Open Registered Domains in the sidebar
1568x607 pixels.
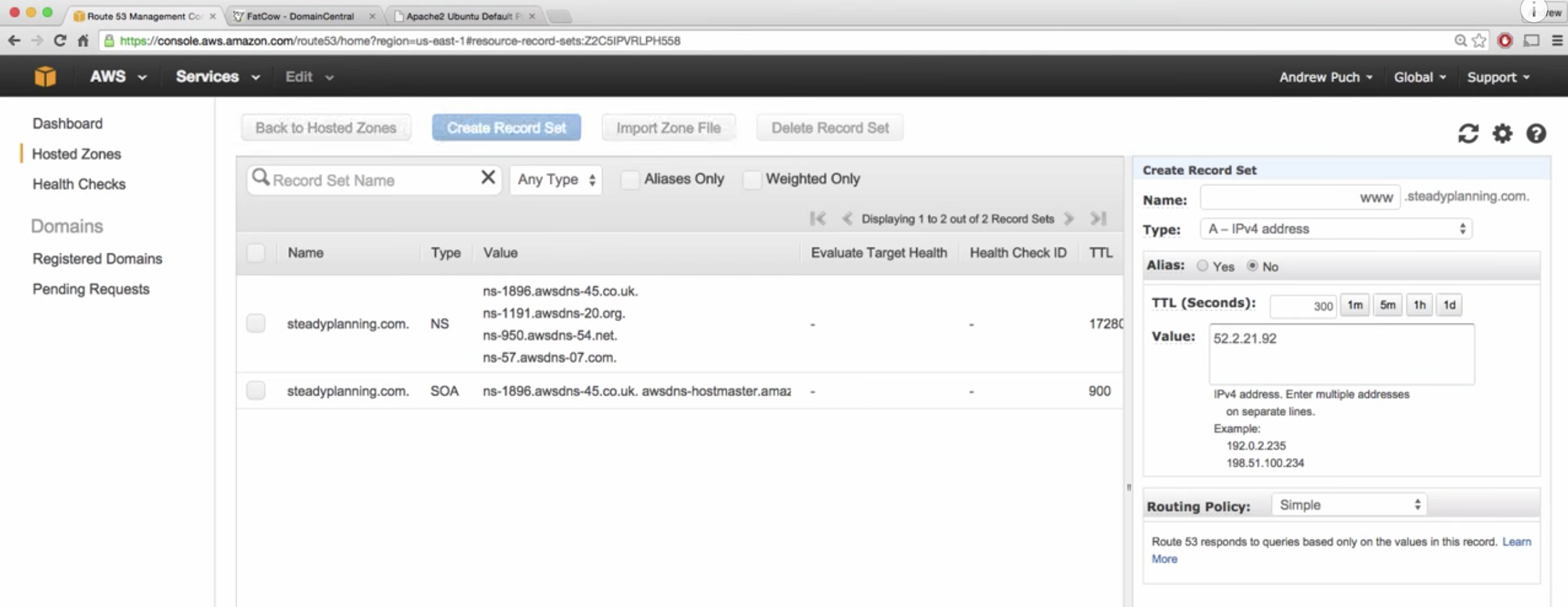pyautogui.click(x=97, y=258)
